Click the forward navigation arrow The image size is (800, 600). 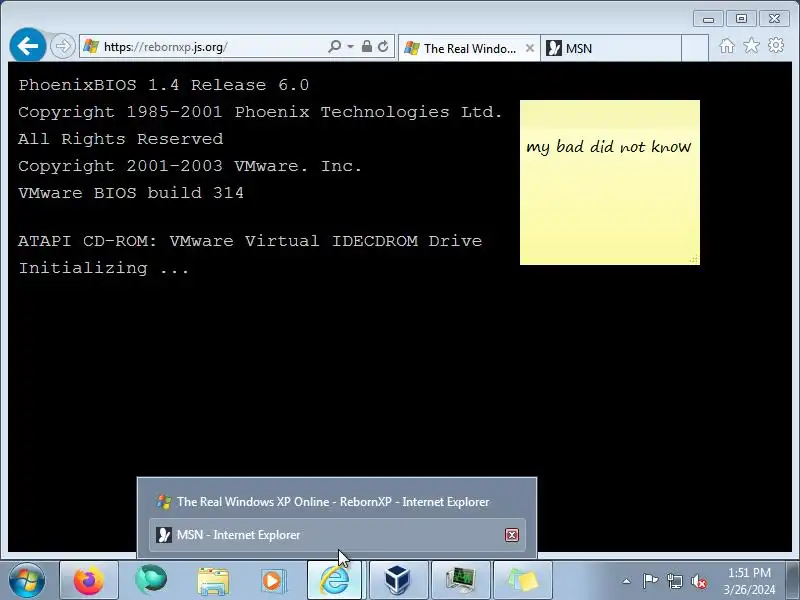63,46
